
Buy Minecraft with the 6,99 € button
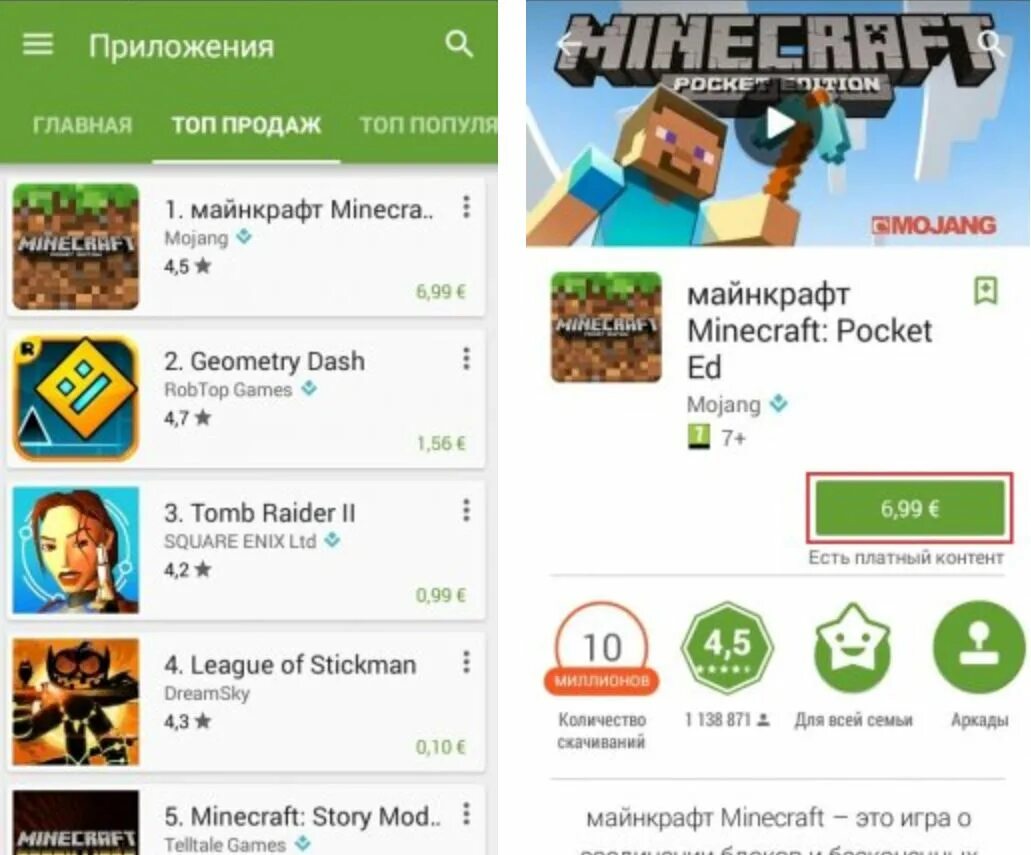coord(910,508)
